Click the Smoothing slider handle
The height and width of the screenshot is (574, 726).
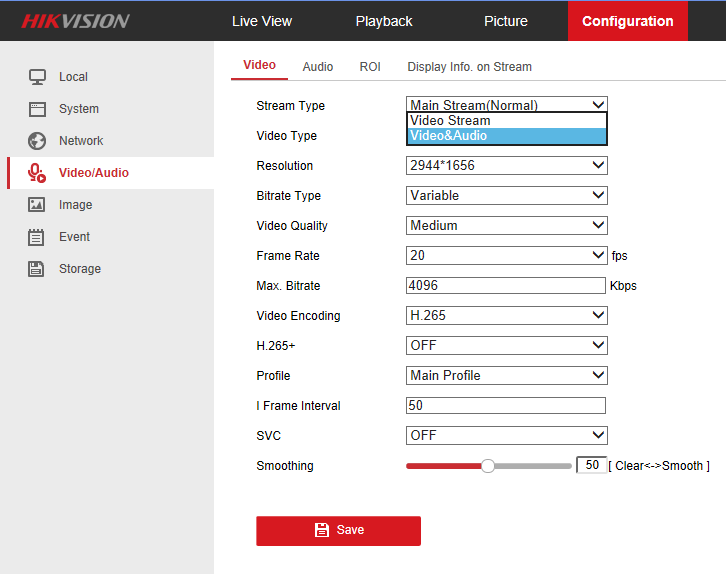(488, 466)
